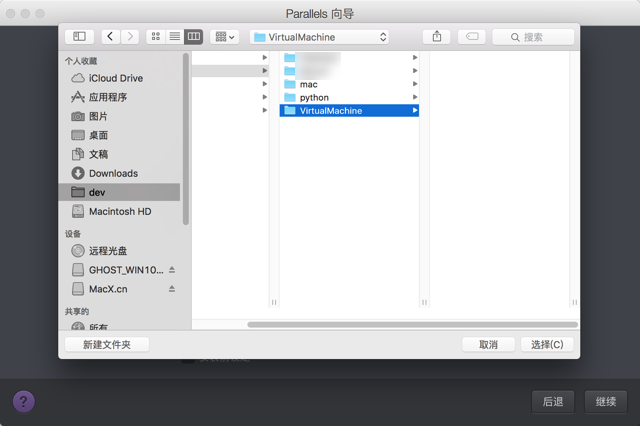
Task: Click the horizontal scrollbar of the browser
Action: pos(412,325)
